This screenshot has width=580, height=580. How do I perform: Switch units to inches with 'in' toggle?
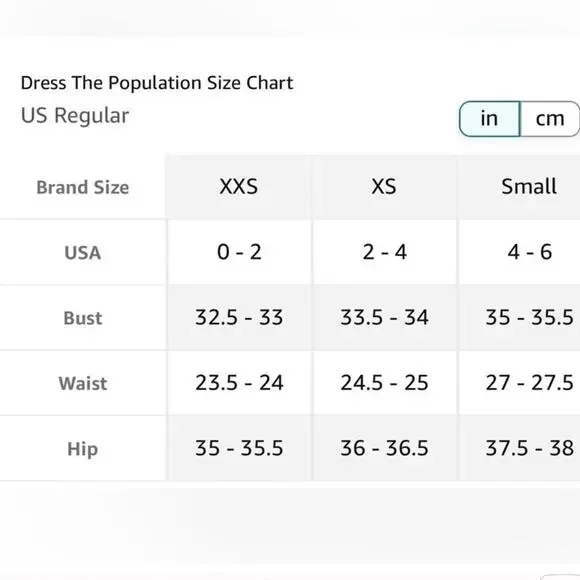489,119
